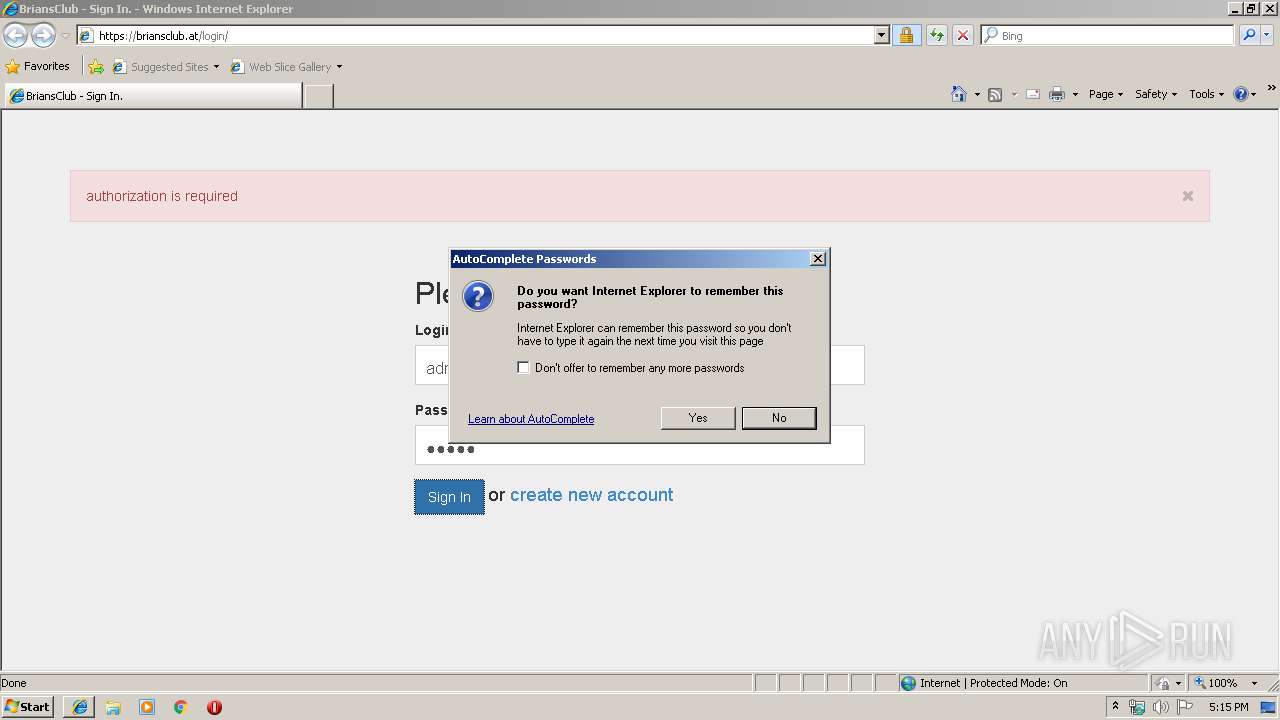Click the volume speaker tray icon
This screenshot has width=1280, height=720.
tap(1161, 707)
